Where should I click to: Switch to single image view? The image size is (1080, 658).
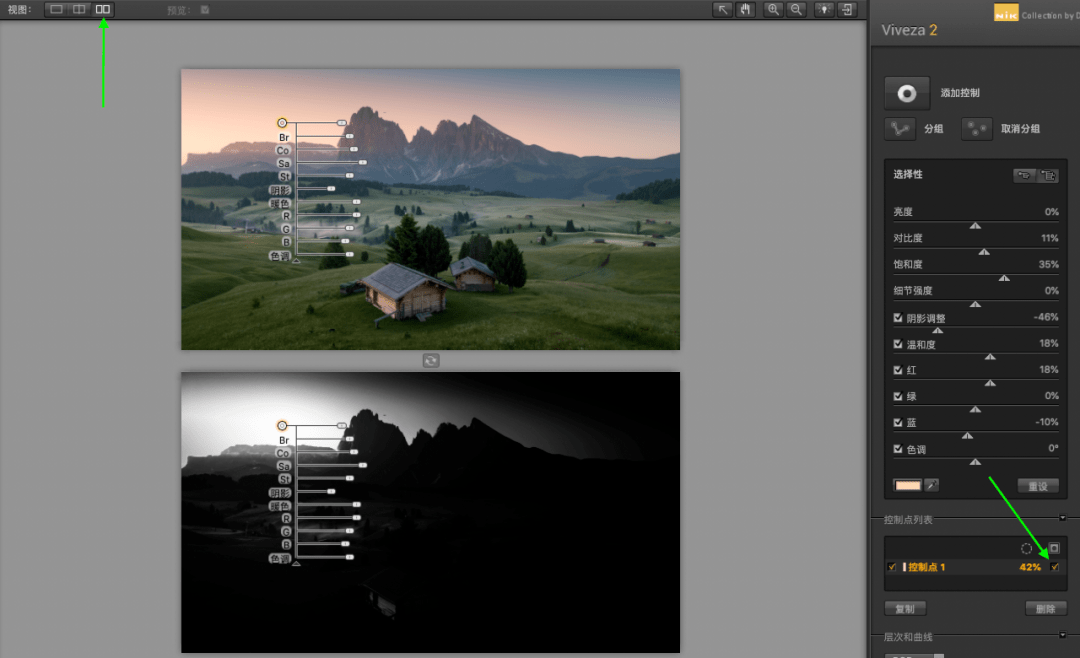pyautogui.click(x=56, y=9)
